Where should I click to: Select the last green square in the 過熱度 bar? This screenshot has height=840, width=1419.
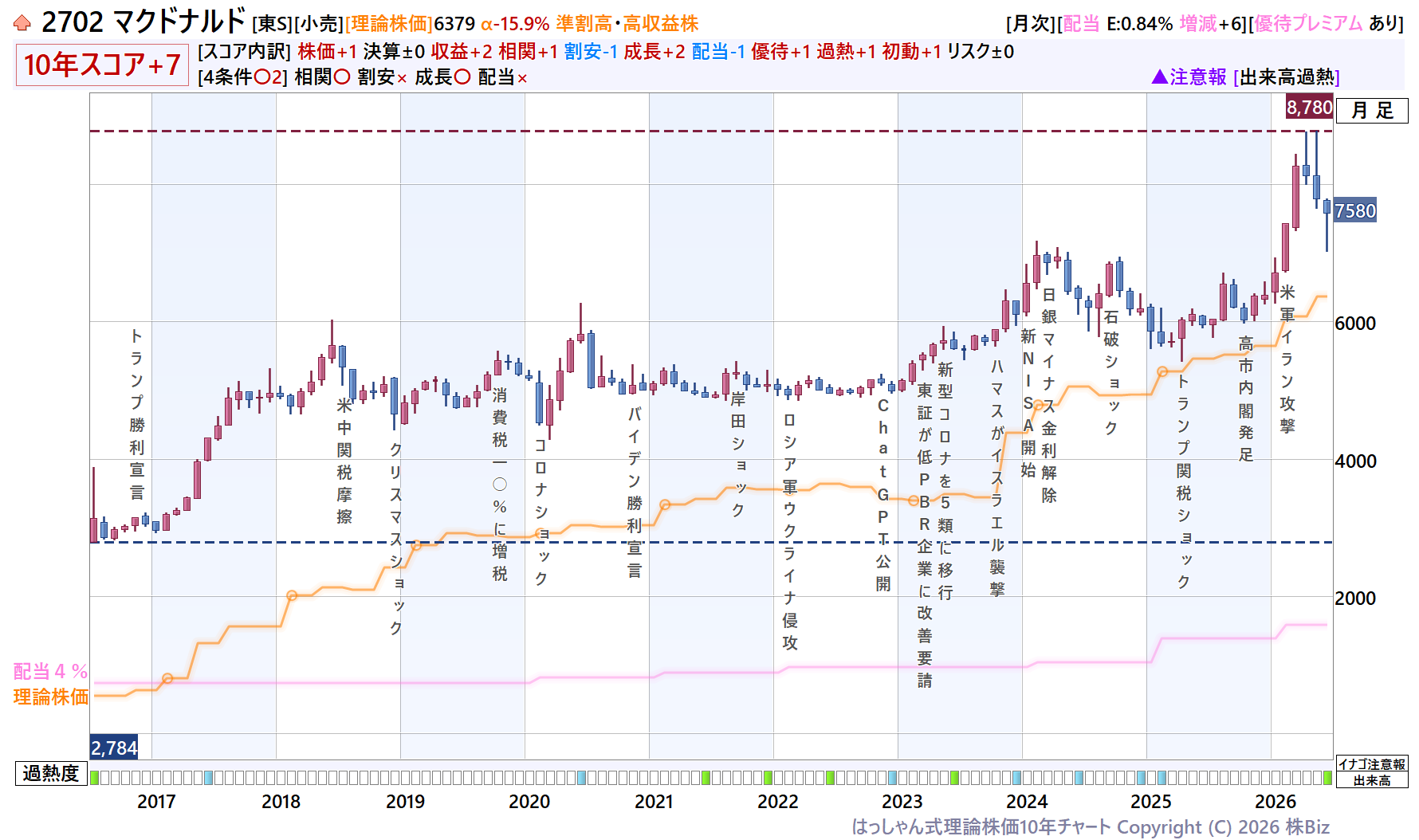click(1327, 777)
